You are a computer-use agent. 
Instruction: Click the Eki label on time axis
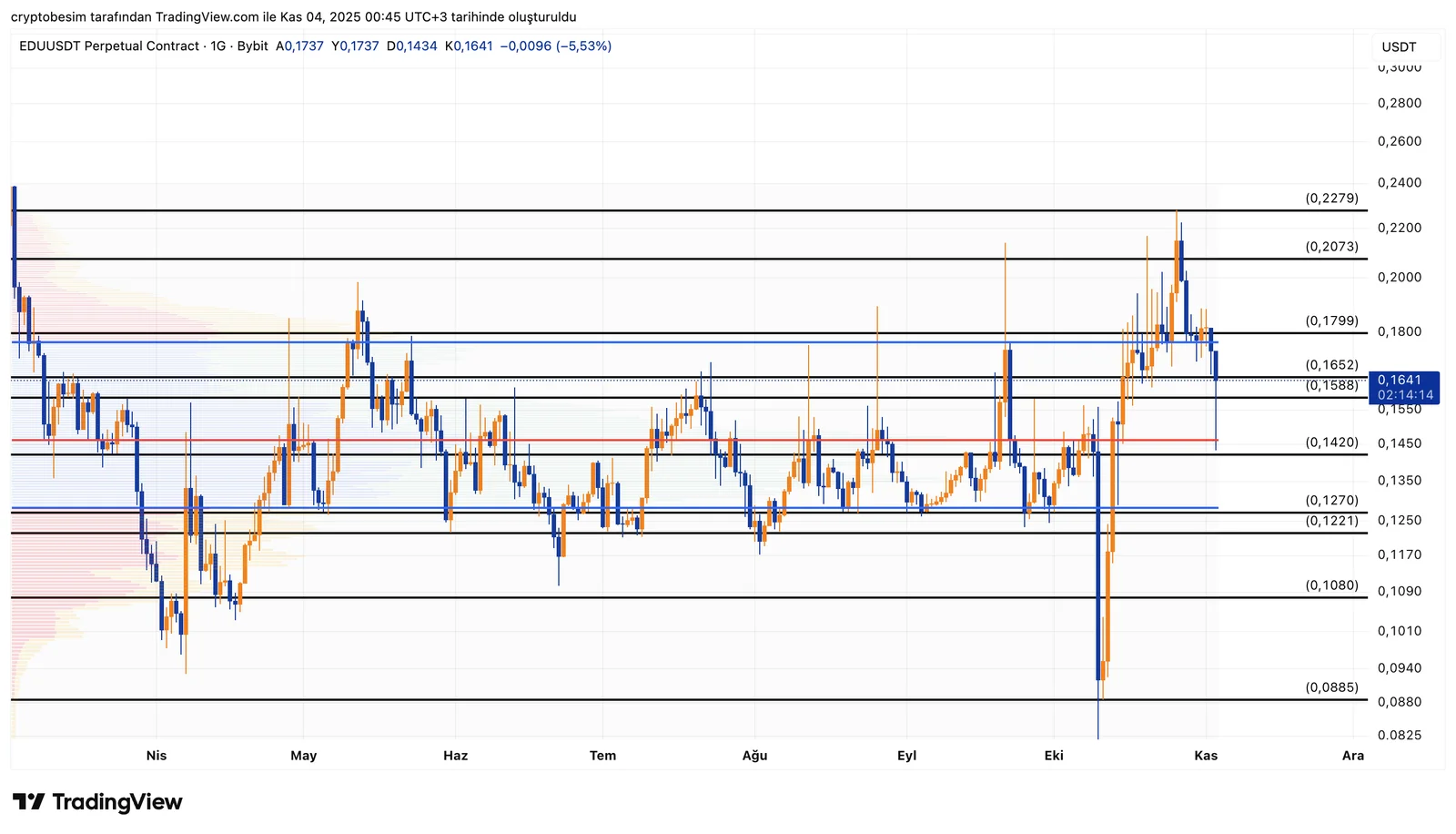click(1054, 756)
